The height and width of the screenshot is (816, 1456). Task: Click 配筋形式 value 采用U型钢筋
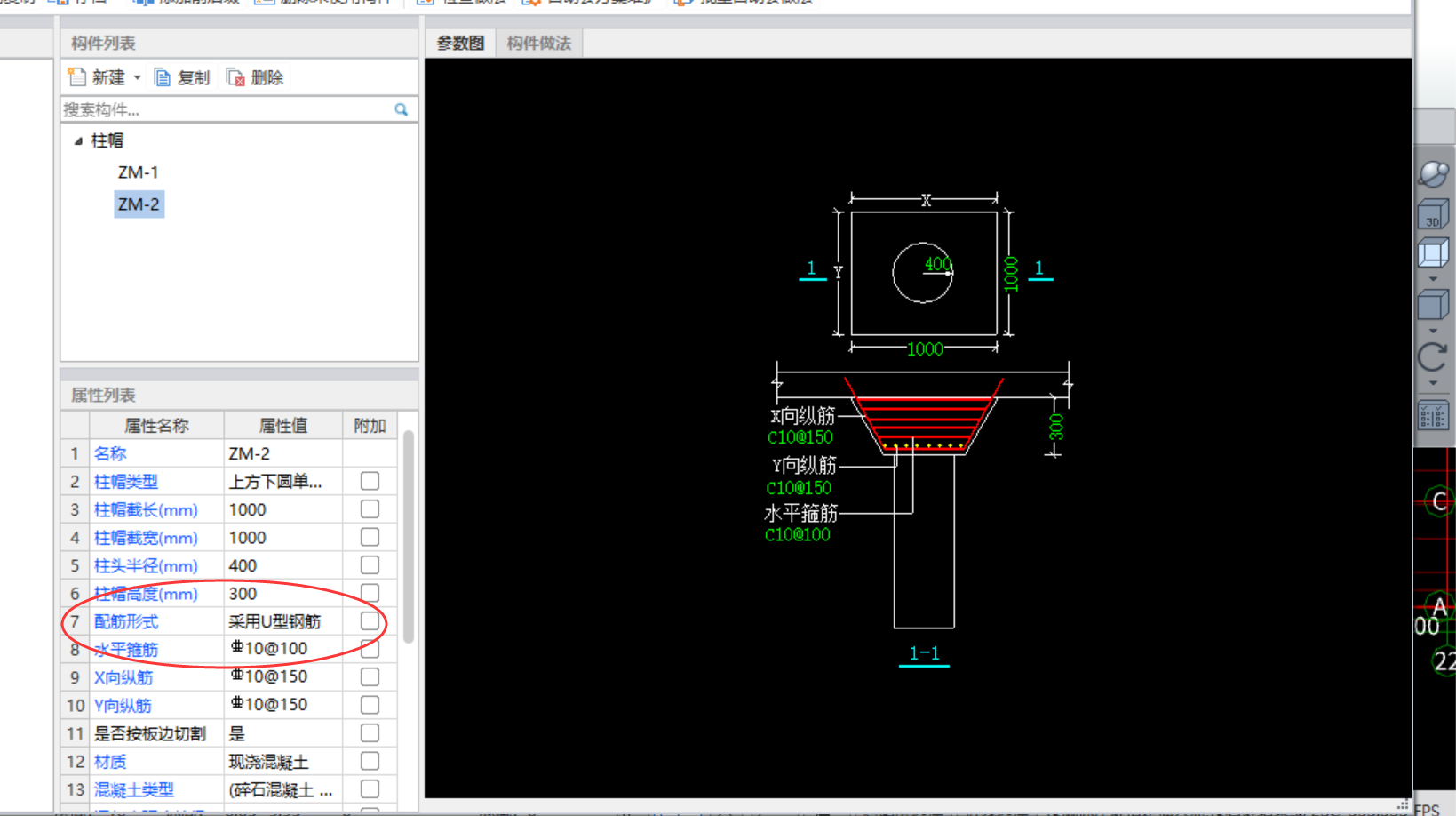282,621
